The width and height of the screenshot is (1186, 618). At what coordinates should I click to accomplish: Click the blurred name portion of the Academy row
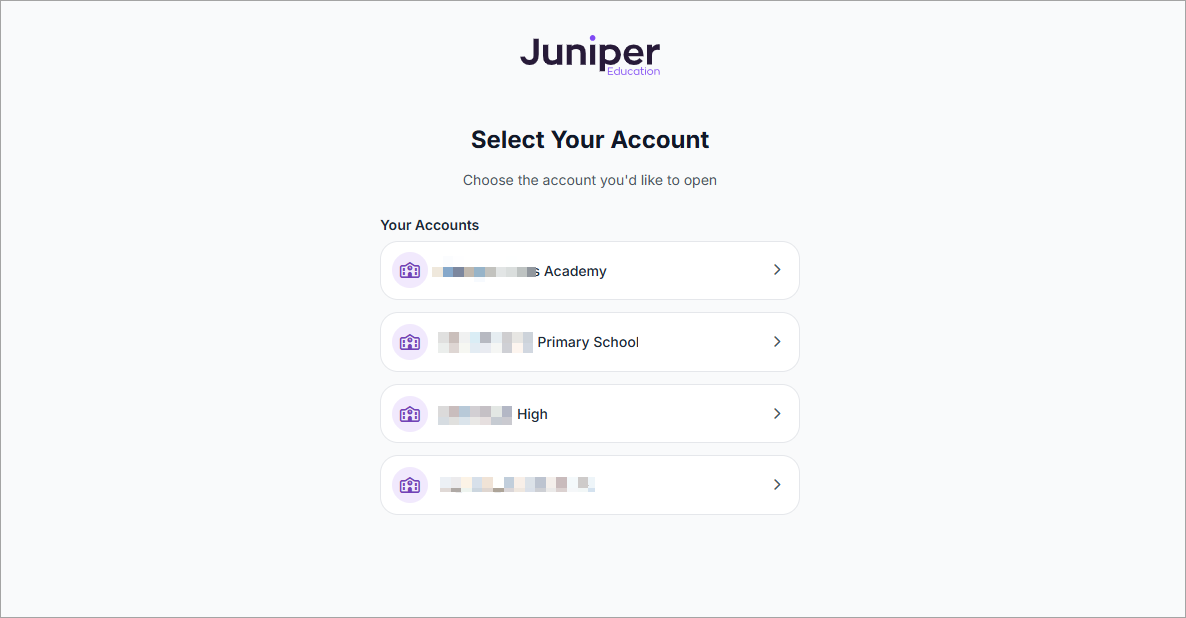click(486, 271)
